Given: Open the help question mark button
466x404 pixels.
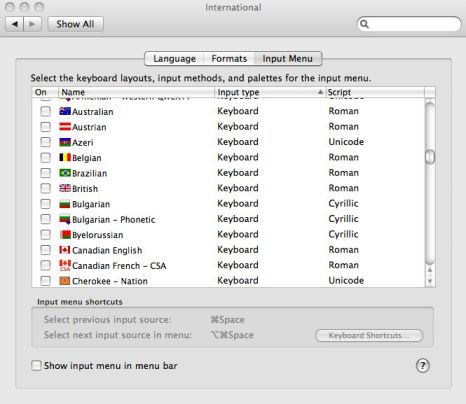Looking at the screenshot, I should click(423, 365).
